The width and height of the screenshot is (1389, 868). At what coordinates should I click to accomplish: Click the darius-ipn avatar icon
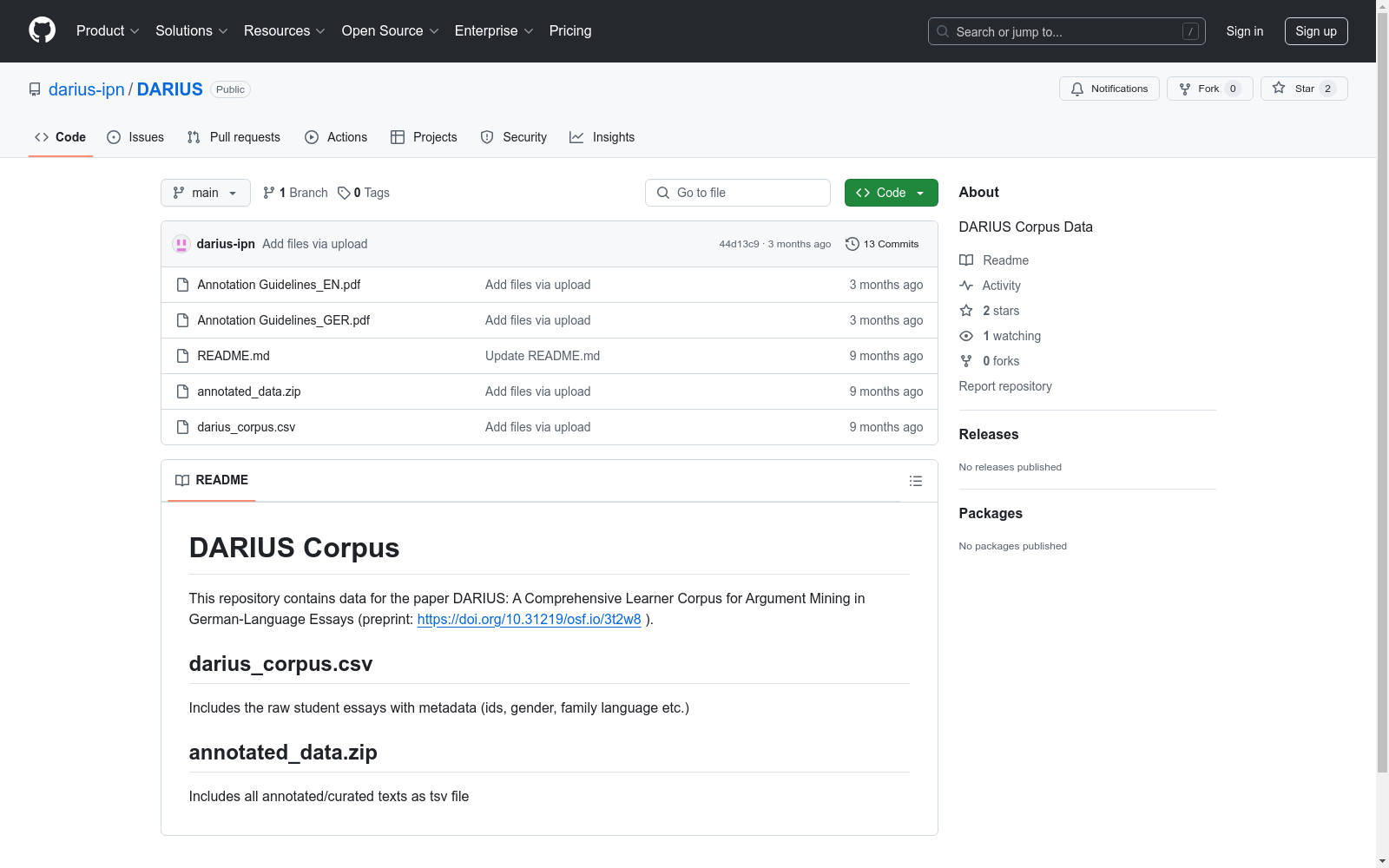tap(181, 244)
